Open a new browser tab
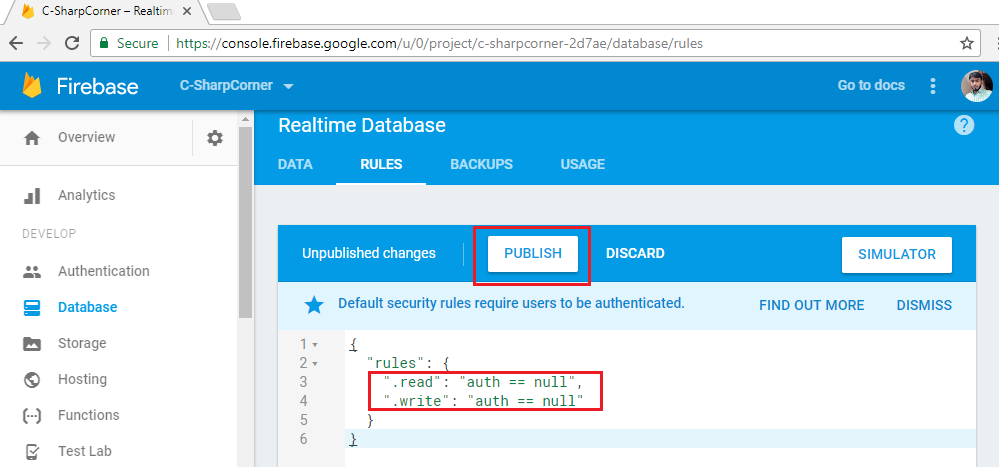 224,12
